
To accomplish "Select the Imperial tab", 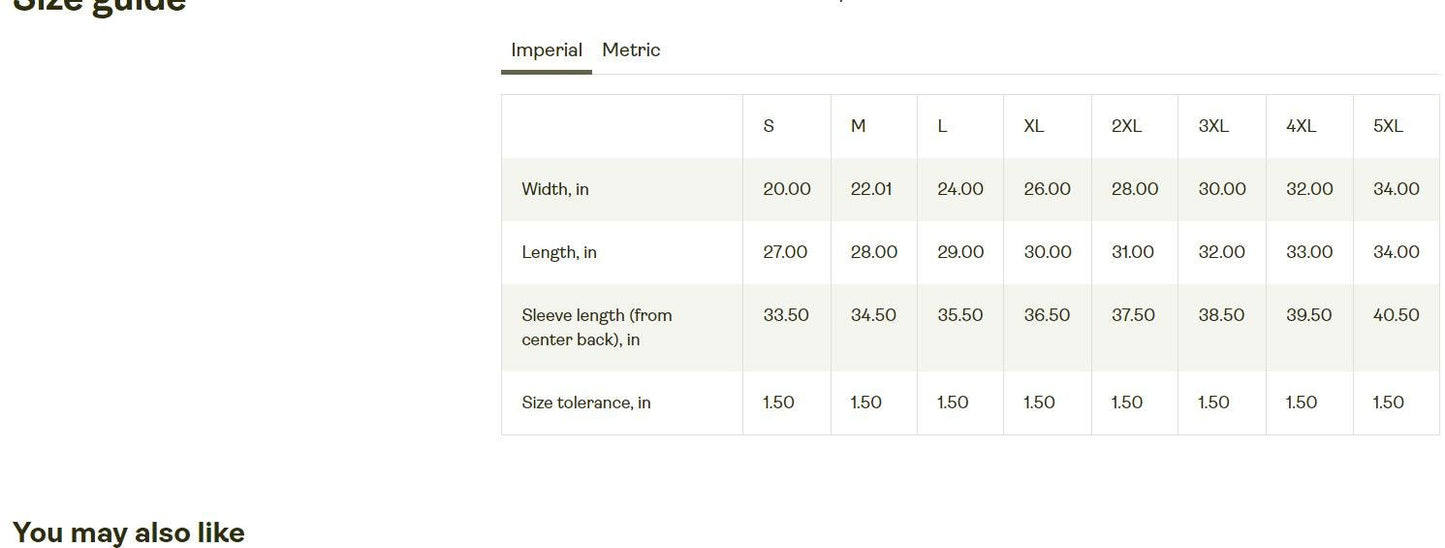I will (x=546, y=50).
